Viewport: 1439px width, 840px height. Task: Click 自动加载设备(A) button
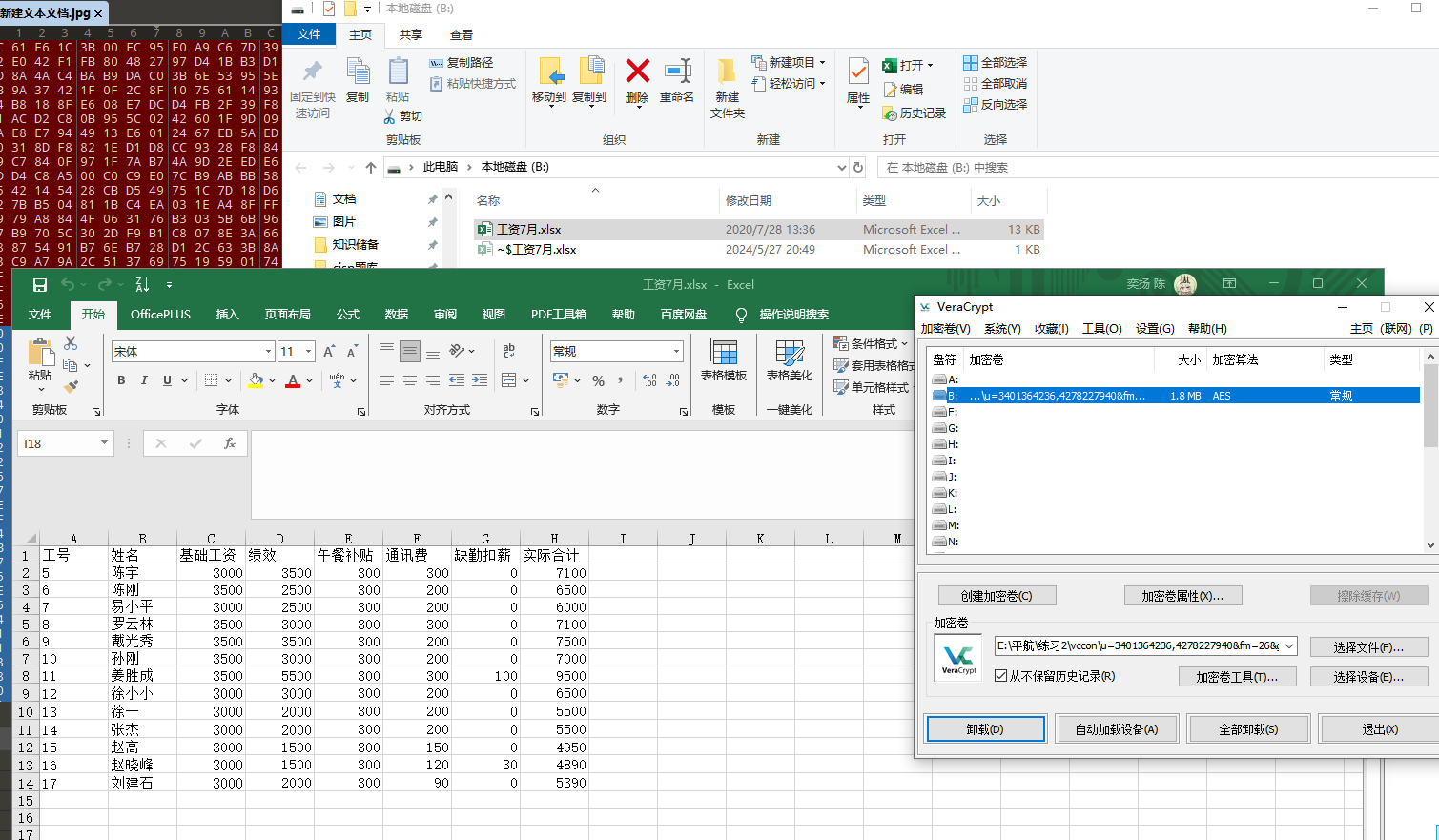pos(1117,729)
